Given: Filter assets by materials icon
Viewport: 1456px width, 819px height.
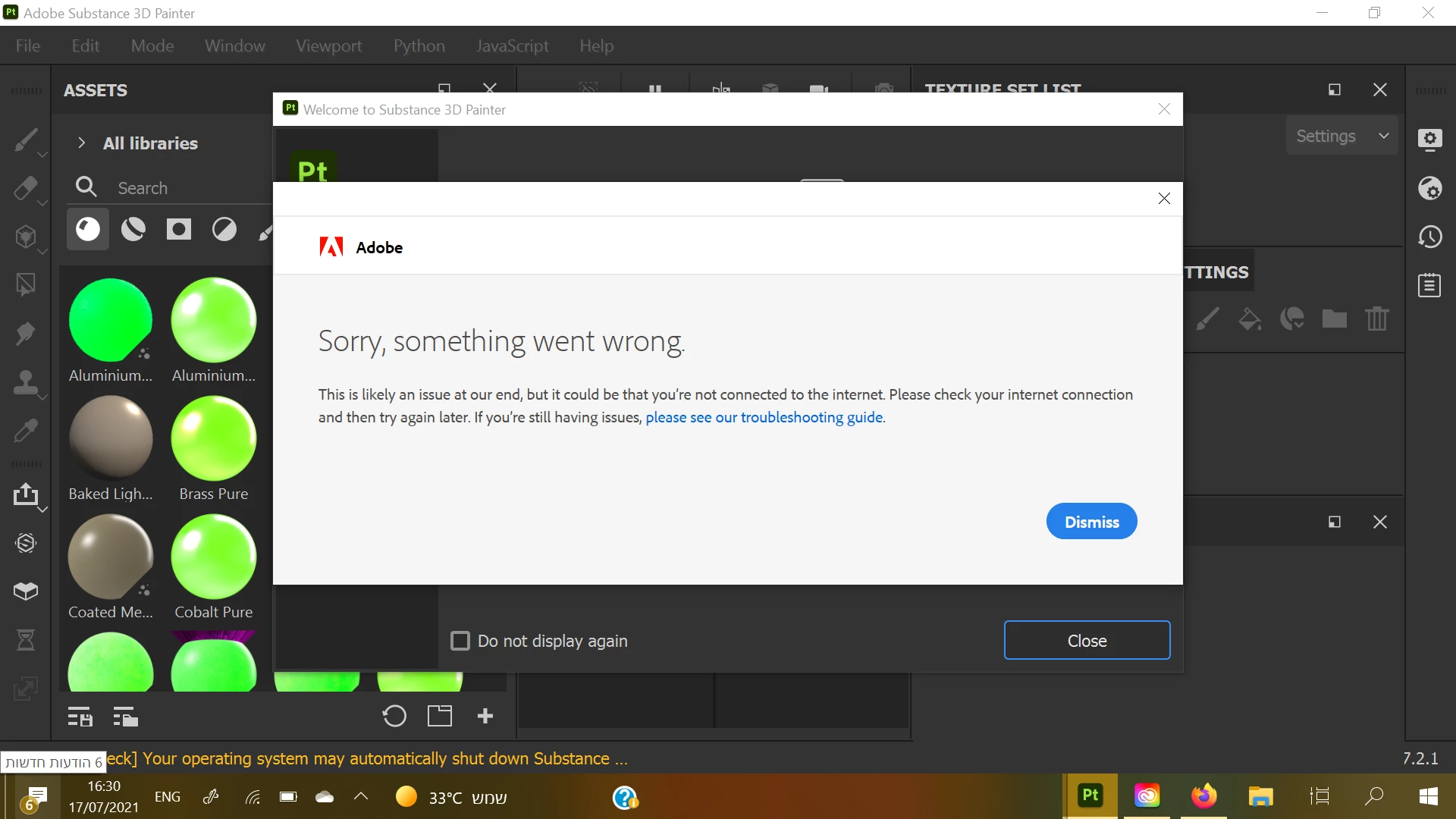Looking at the screenshot, I should coord(88,229).
